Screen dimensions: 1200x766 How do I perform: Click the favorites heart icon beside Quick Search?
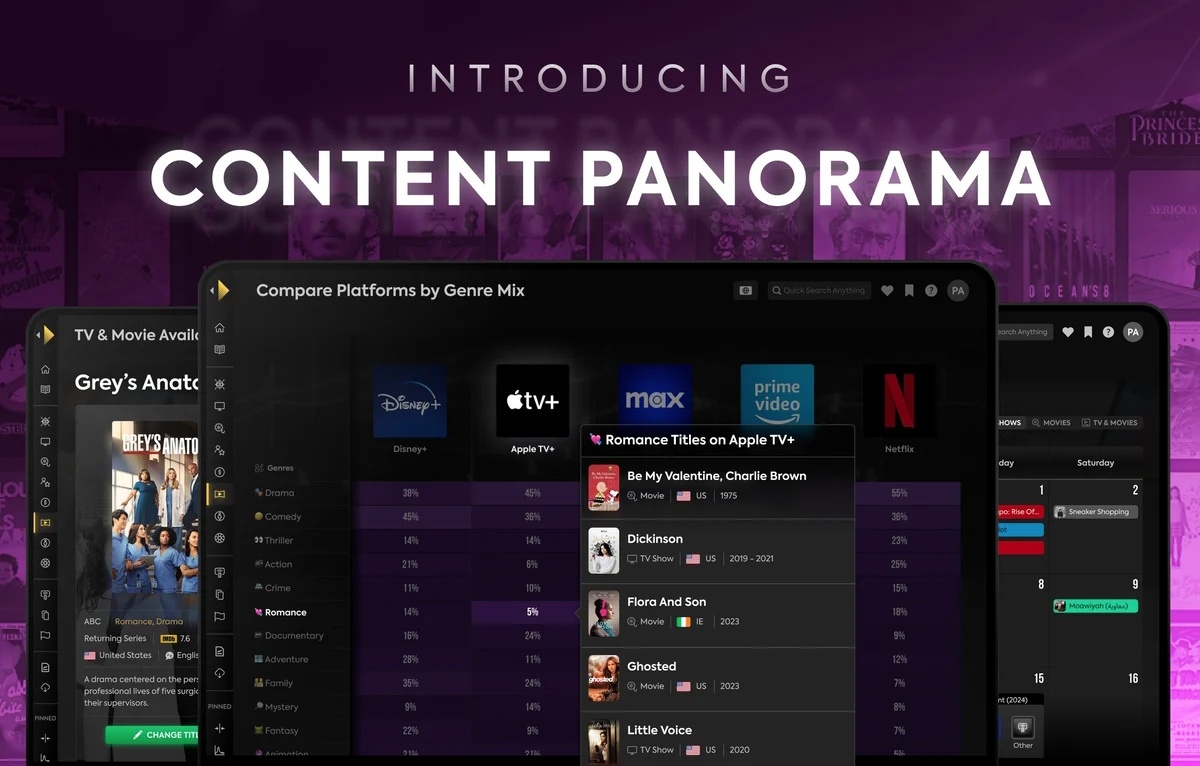(x=887, y=291)
